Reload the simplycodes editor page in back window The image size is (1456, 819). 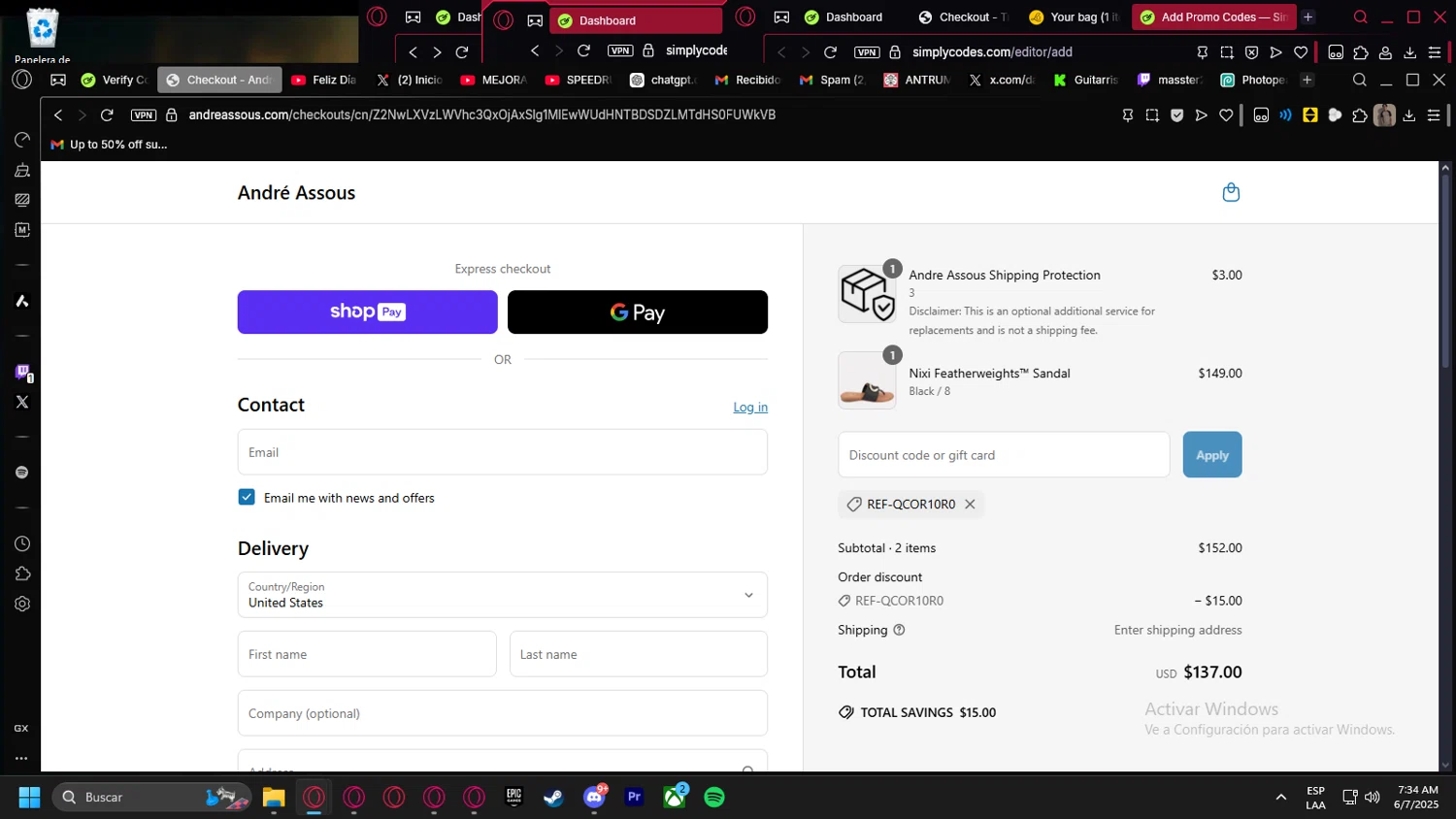[830, 52]
